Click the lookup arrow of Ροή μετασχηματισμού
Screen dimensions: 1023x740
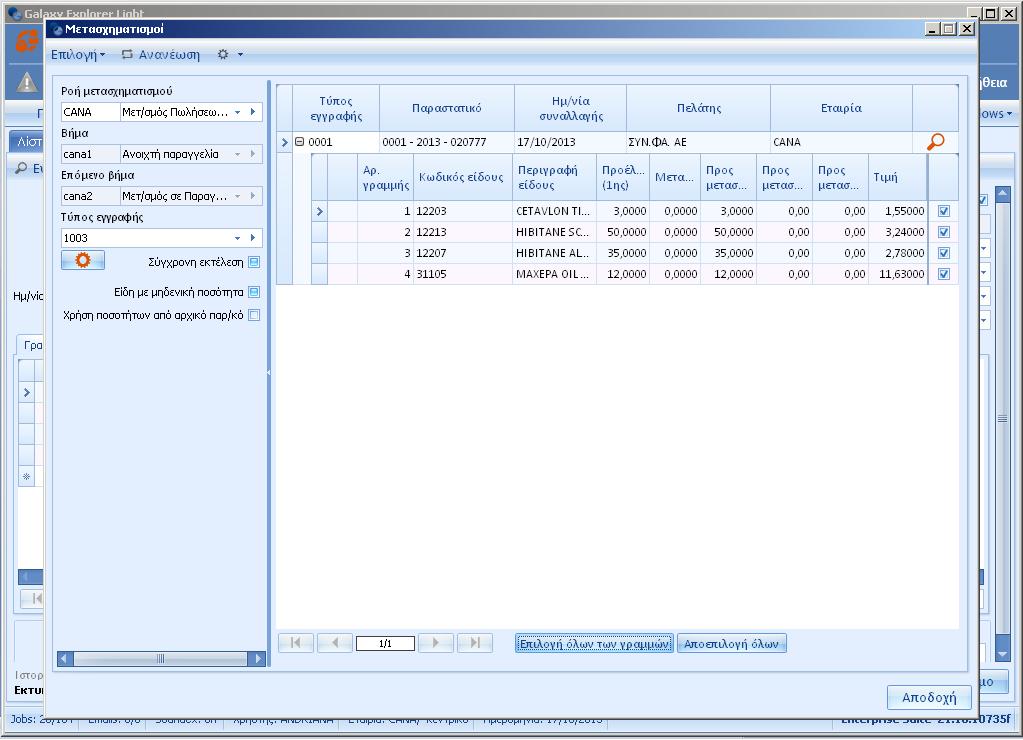coord(253,112)
